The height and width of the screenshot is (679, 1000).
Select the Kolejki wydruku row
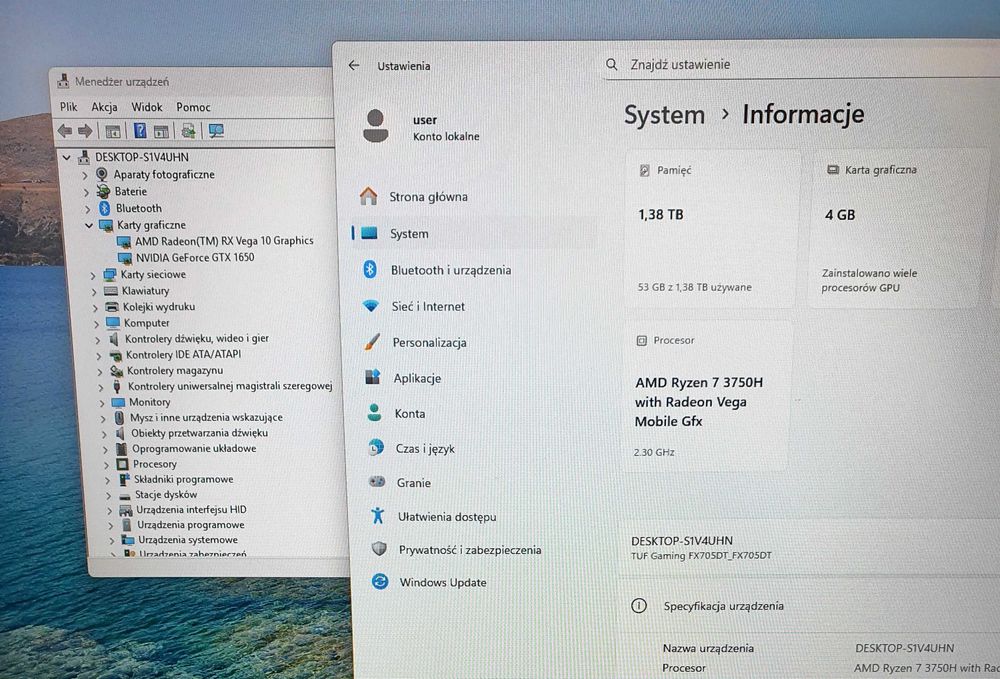click(159, 307)
